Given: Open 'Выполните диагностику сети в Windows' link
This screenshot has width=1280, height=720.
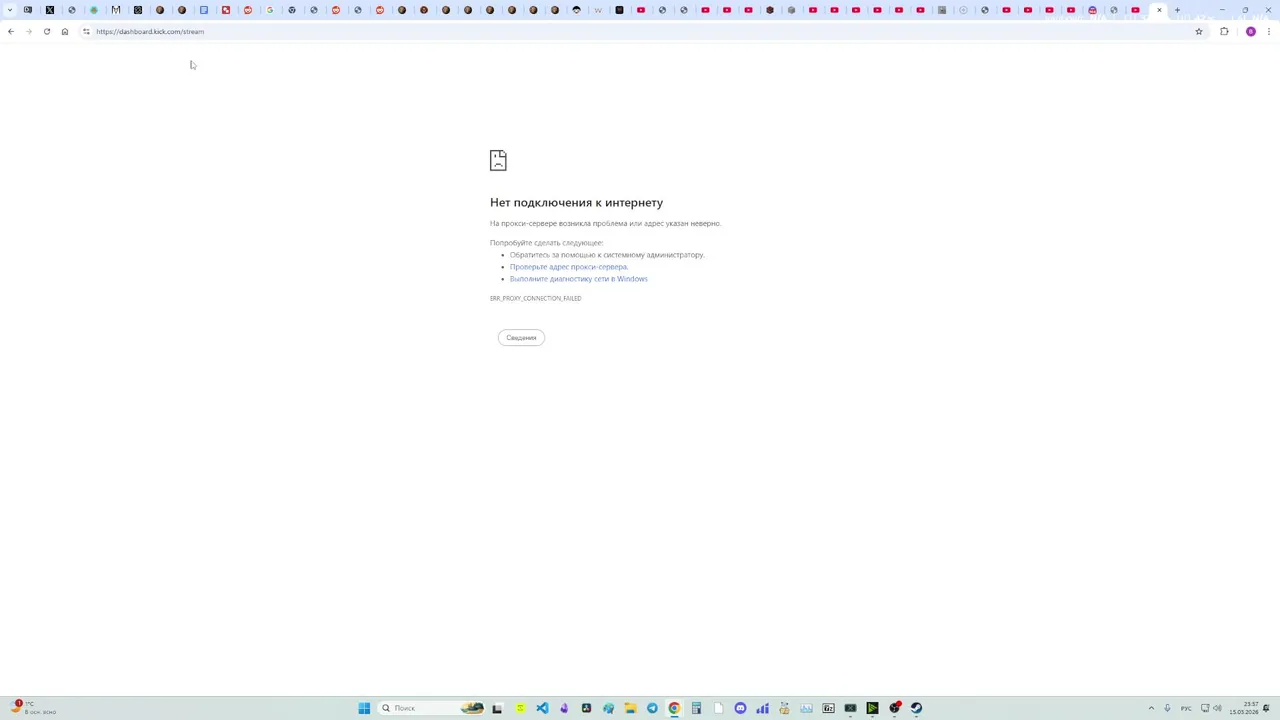Looking at the screenshot, I should tap(579, 279).
